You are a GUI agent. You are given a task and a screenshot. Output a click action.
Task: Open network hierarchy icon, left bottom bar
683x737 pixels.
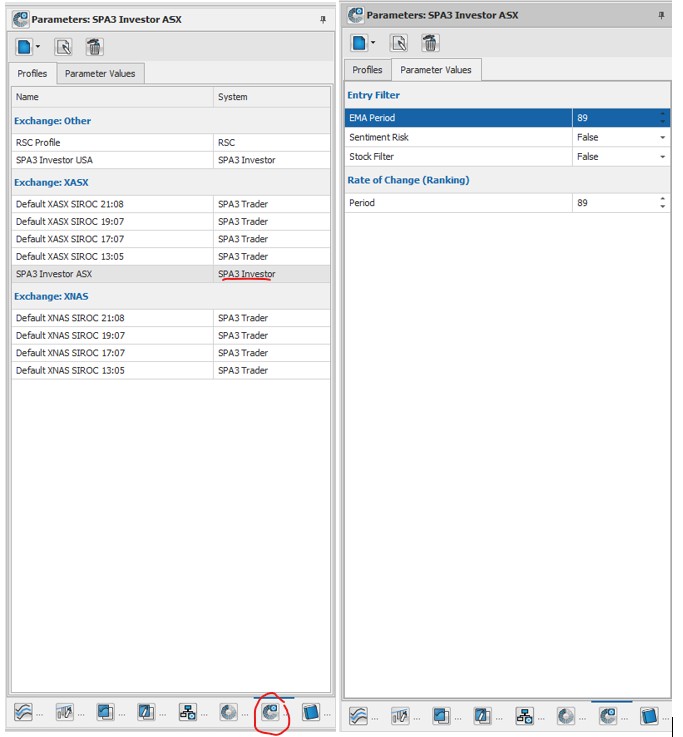[188, 713]
